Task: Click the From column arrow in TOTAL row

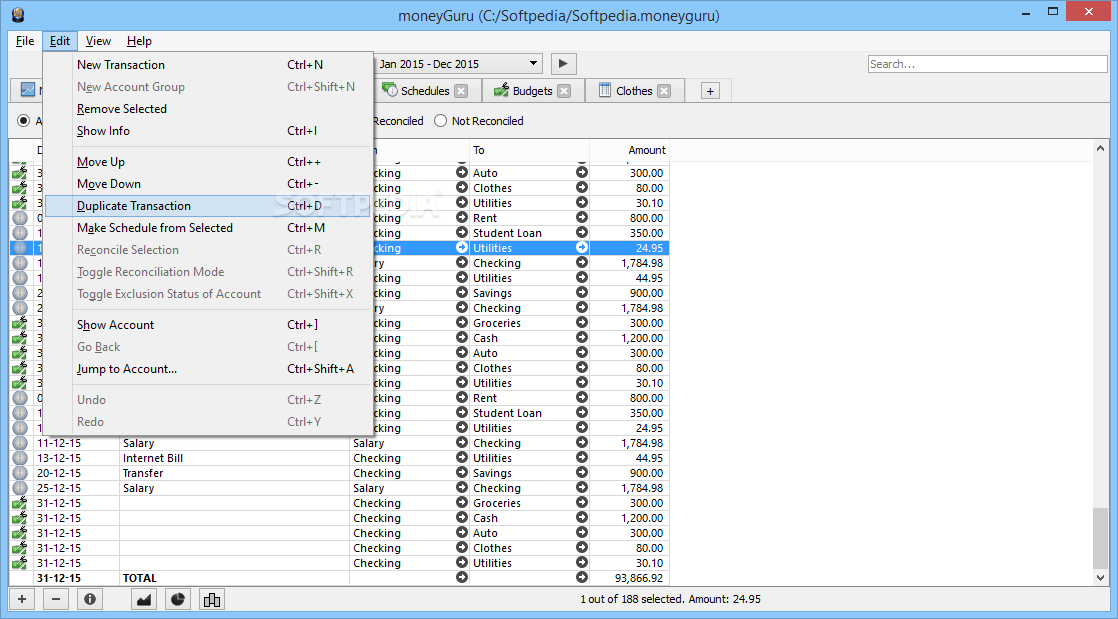Action: 461,578
